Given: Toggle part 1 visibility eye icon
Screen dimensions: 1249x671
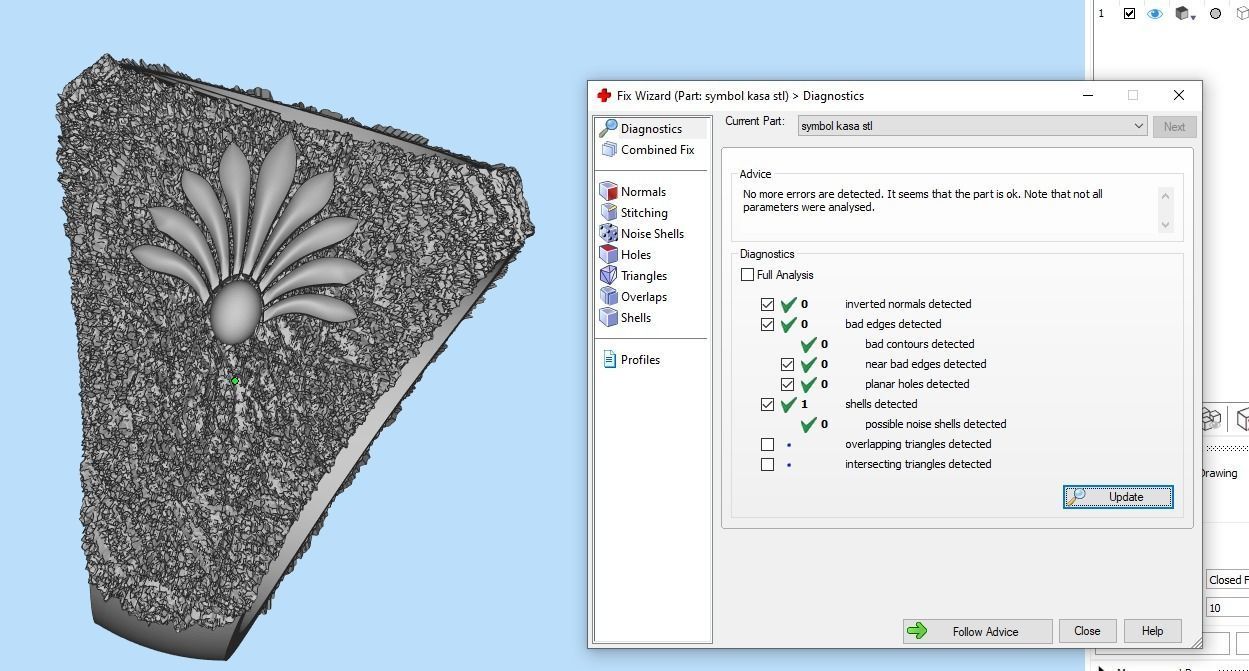Looking at the screenshot, I should pos(1154,13).
